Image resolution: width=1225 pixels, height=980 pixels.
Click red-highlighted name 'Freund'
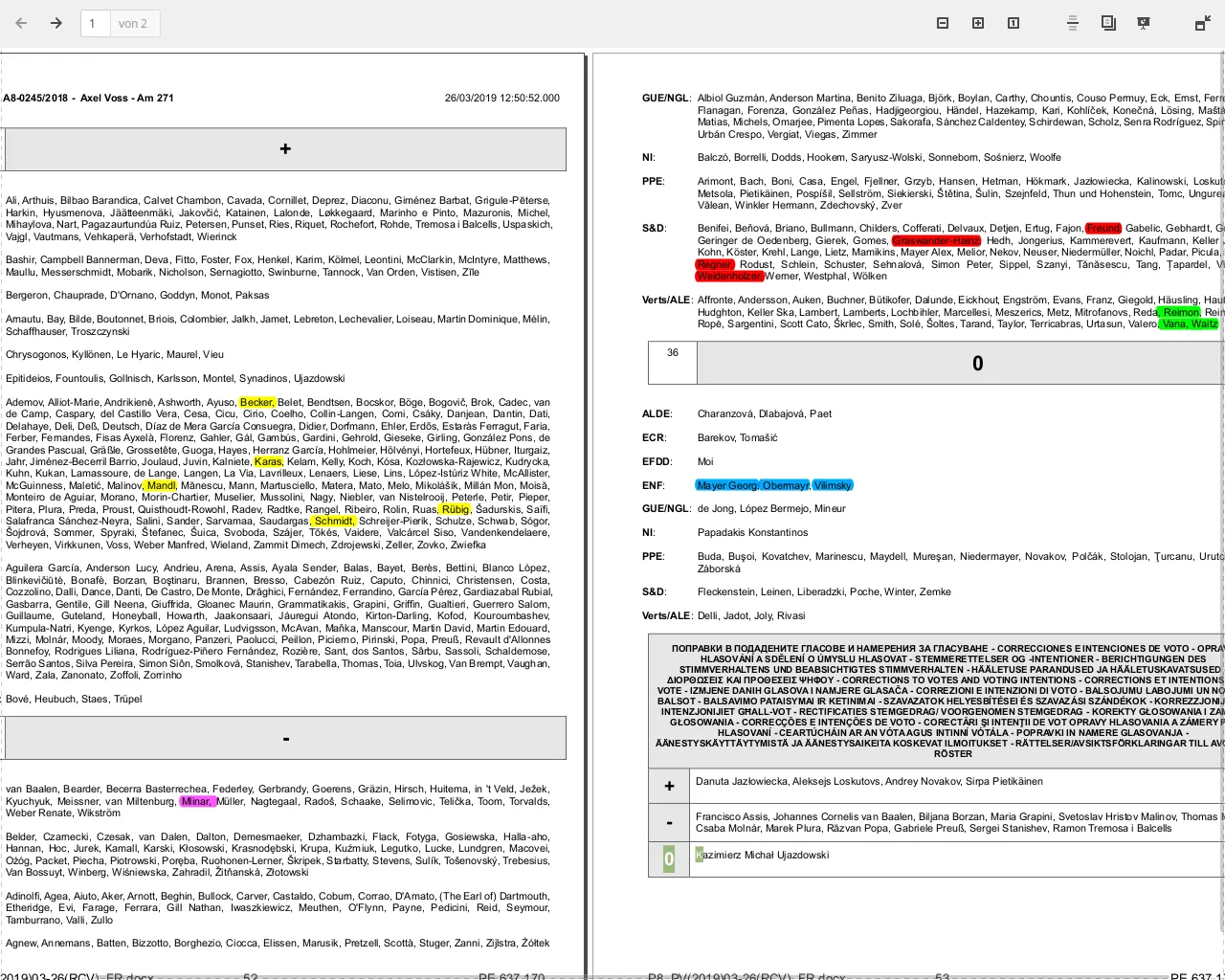1103,229
